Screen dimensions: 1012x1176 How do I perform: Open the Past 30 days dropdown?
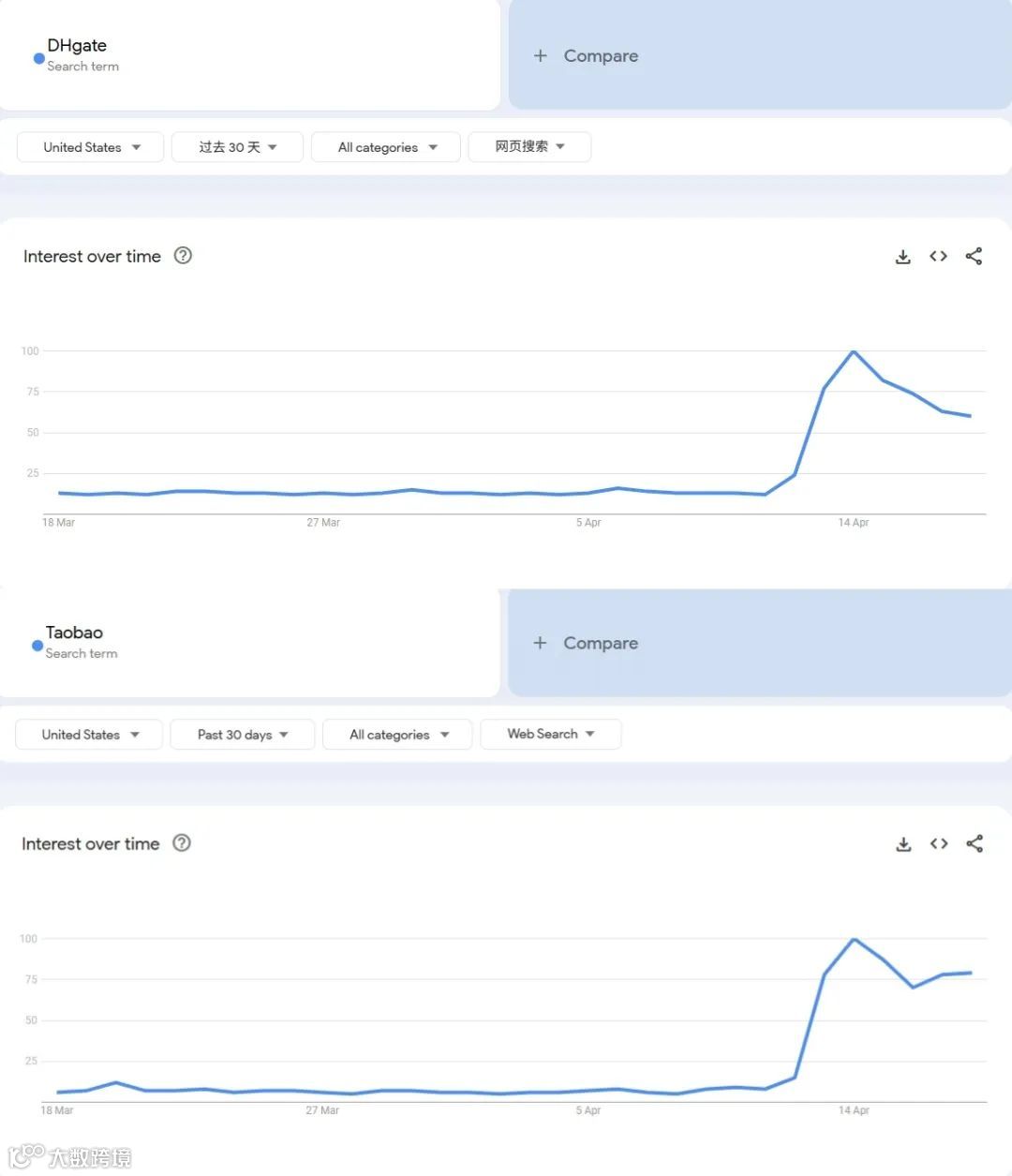click(x=242, y=735)
